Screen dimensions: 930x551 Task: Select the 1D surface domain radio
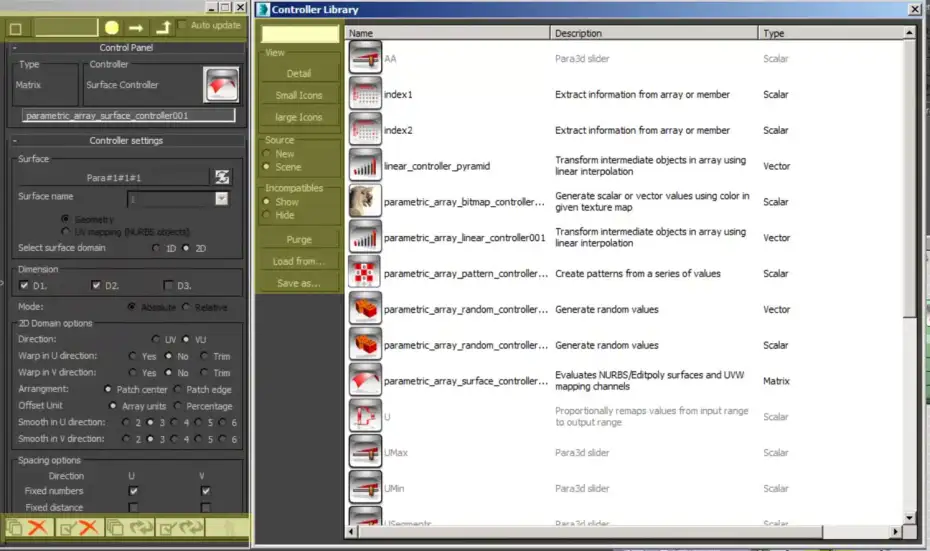pos(156,248)
